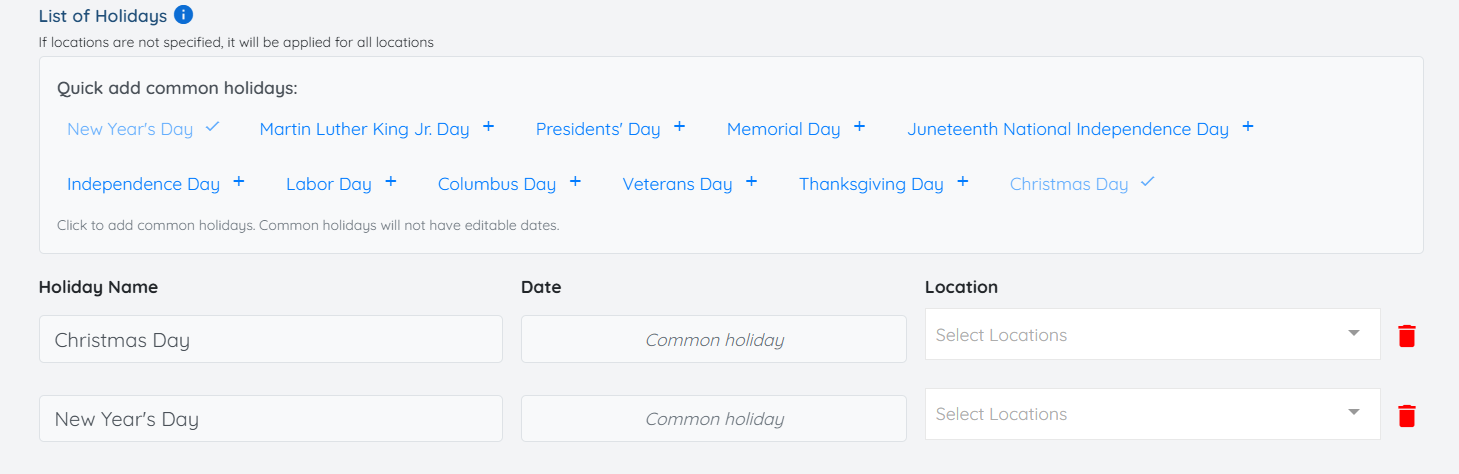1459x474 pixels.
Task: Click plus icon next to Labor Day
Action: pos(390,182)
